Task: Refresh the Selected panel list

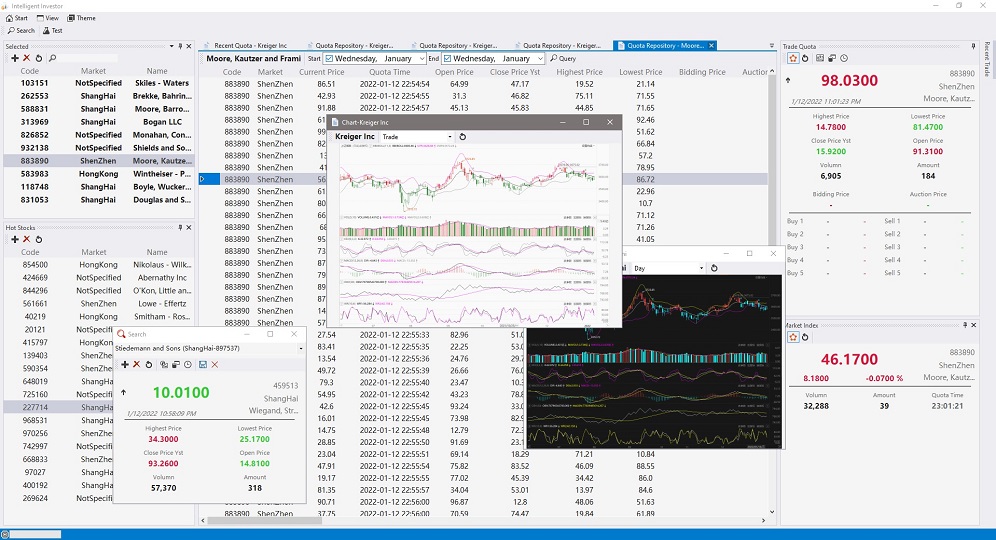Action: [x=39, y=58]
